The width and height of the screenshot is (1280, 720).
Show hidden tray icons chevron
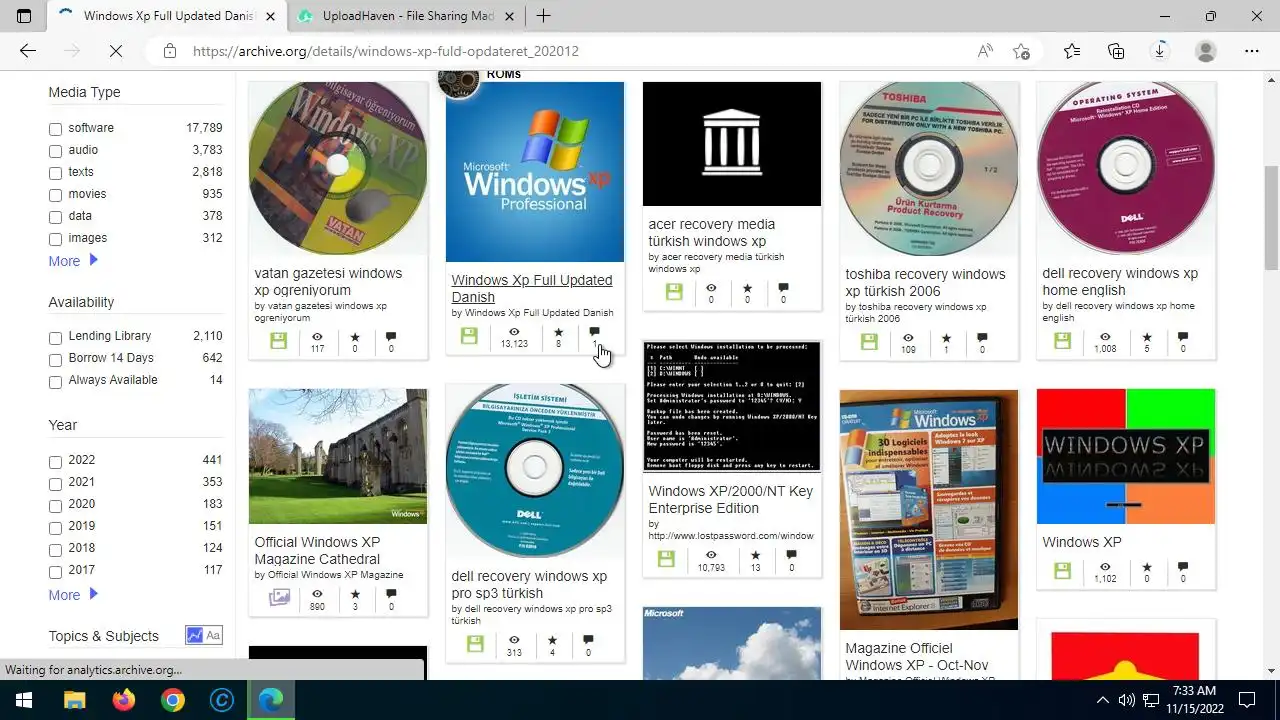(x=1102, y=700)
